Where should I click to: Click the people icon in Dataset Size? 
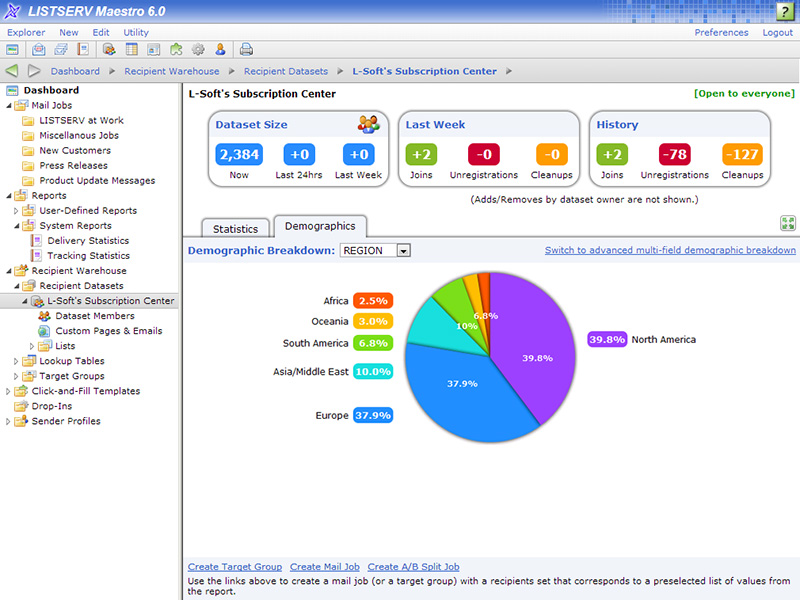368,124
